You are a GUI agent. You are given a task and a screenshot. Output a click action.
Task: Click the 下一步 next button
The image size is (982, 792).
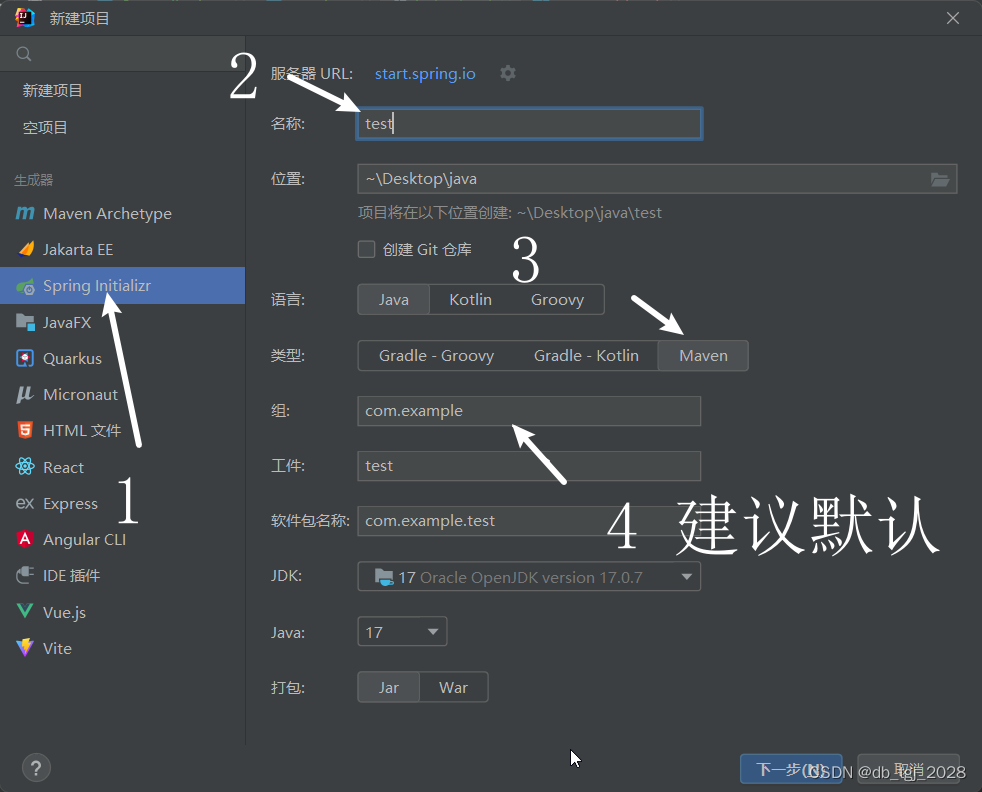(x=791, y=769)
